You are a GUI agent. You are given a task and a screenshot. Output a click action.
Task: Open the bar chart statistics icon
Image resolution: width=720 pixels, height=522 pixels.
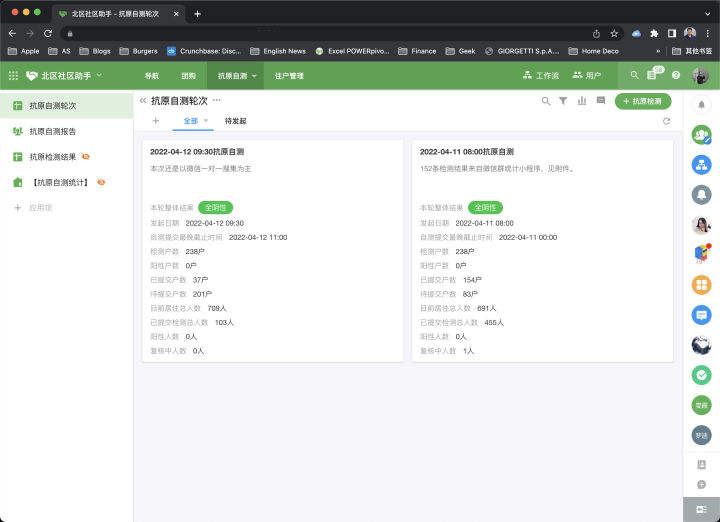[582, 101]
